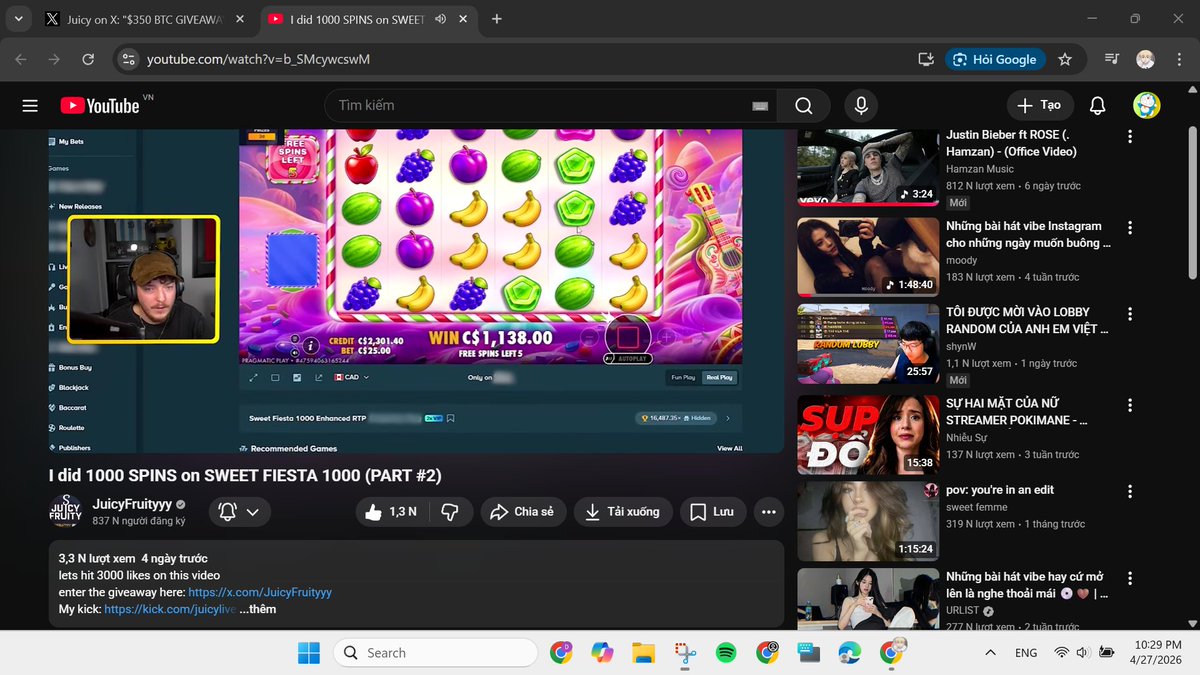Open a new Chrome tab
Image resolution: width=1200 pixels, height=675 pixels.
coord(497,19)
